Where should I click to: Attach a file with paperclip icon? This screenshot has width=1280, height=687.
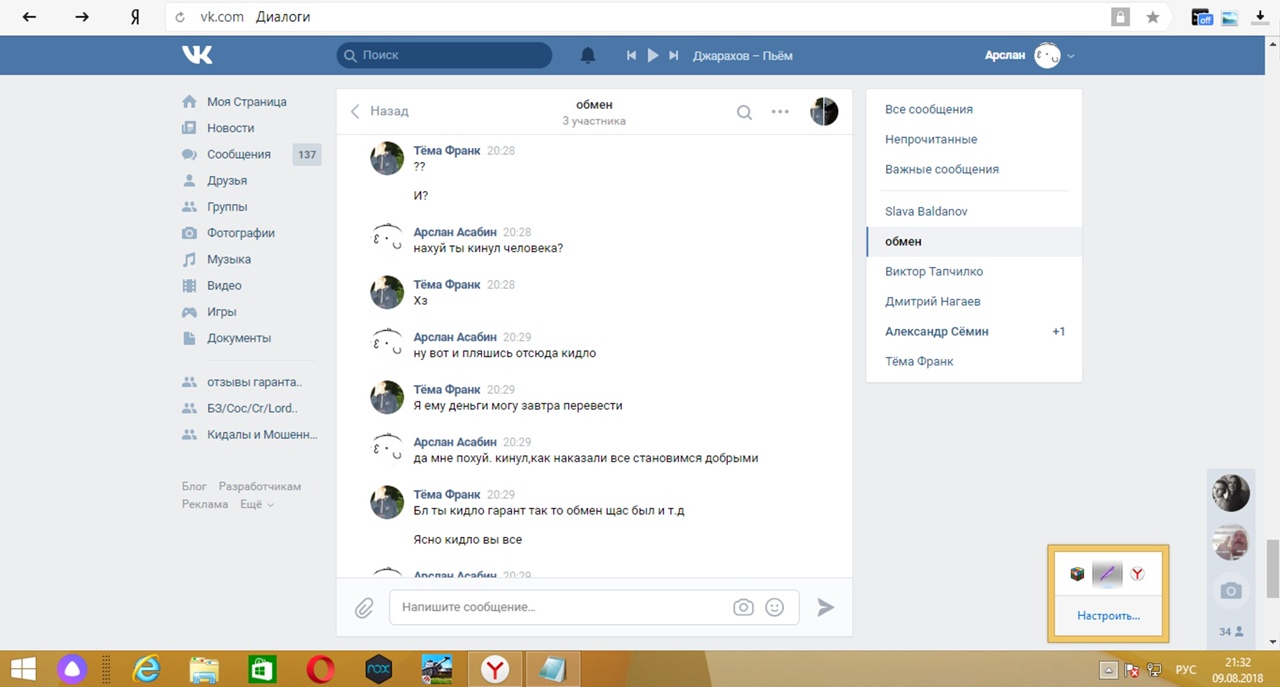coord(363,607)
